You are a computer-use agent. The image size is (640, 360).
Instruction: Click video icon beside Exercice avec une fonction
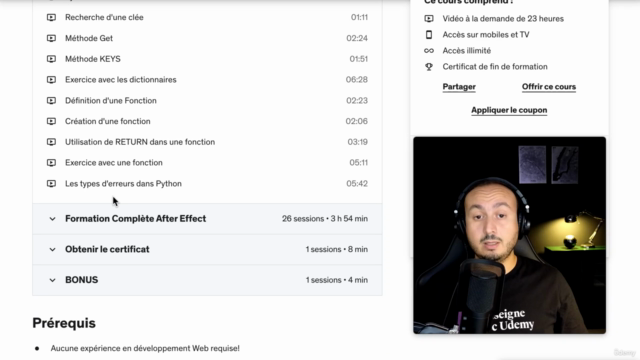tap(51, 163)
